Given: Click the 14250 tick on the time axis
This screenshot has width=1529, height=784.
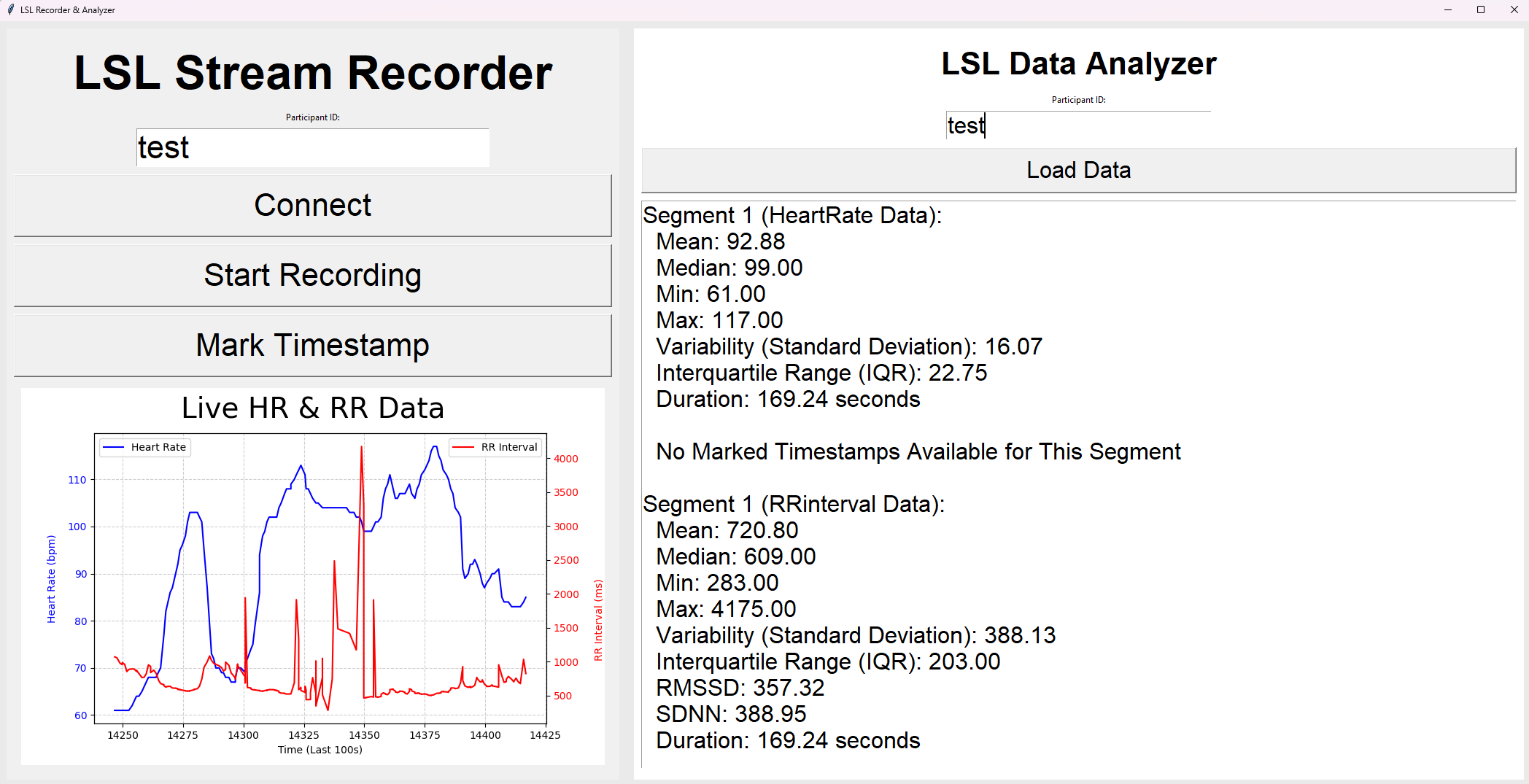Looking at the screenshot, I should tap(123, 735).
